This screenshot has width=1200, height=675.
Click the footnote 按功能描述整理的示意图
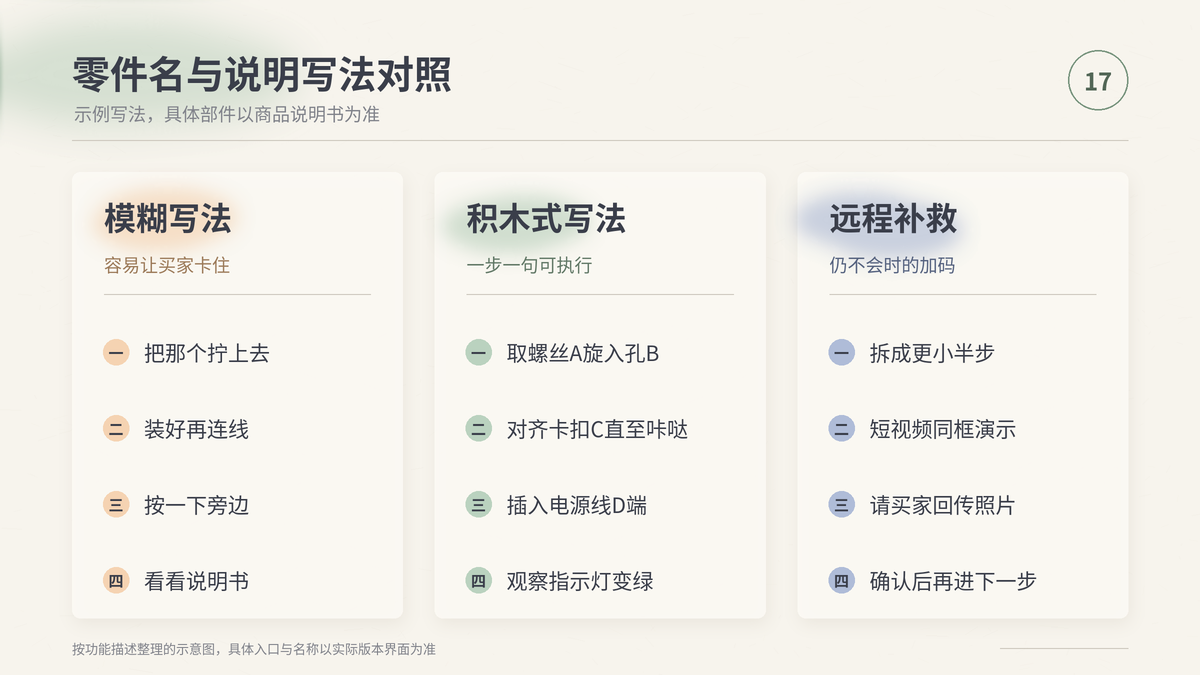pos(146,649)
